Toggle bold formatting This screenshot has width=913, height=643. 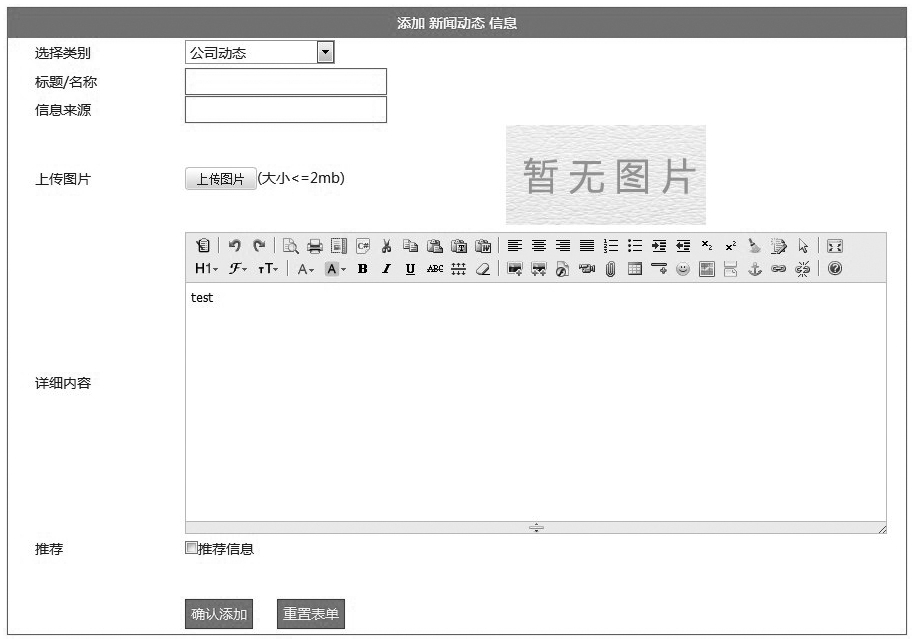[363, 268]
